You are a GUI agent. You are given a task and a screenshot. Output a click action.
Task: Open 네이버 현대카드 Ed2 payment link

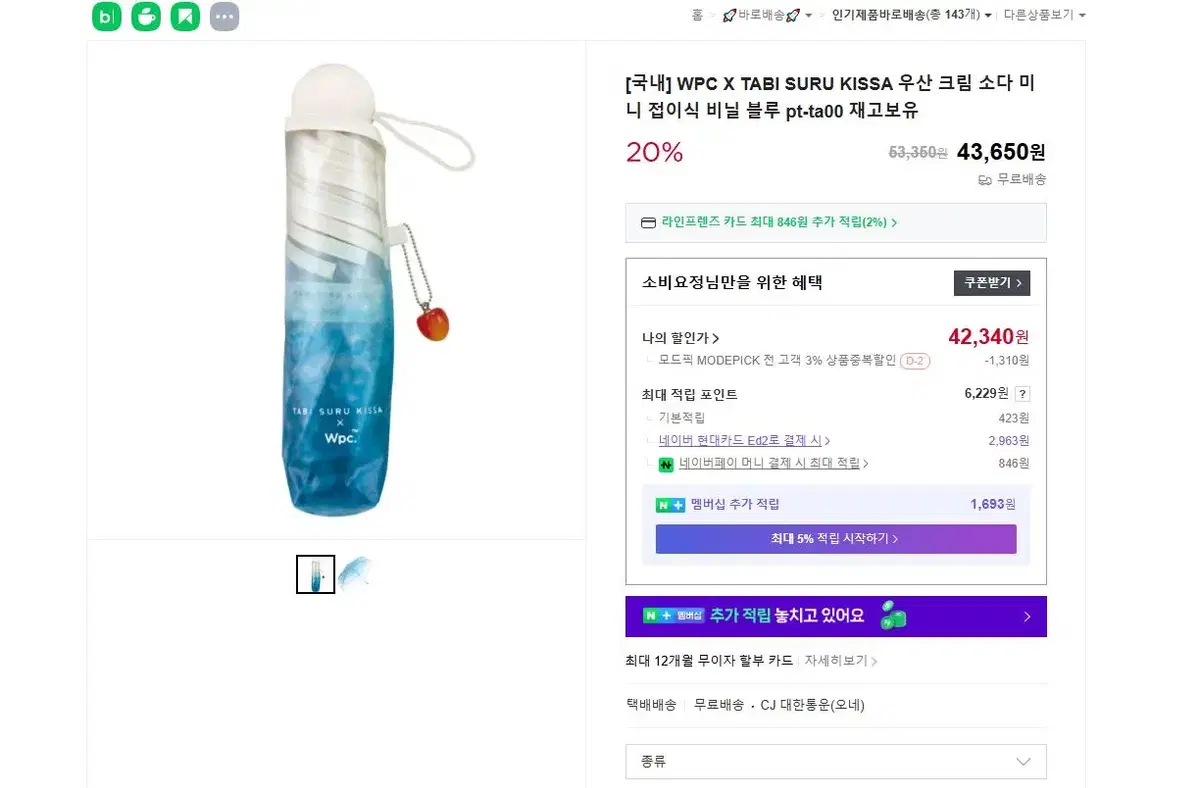tap(740, 441)
